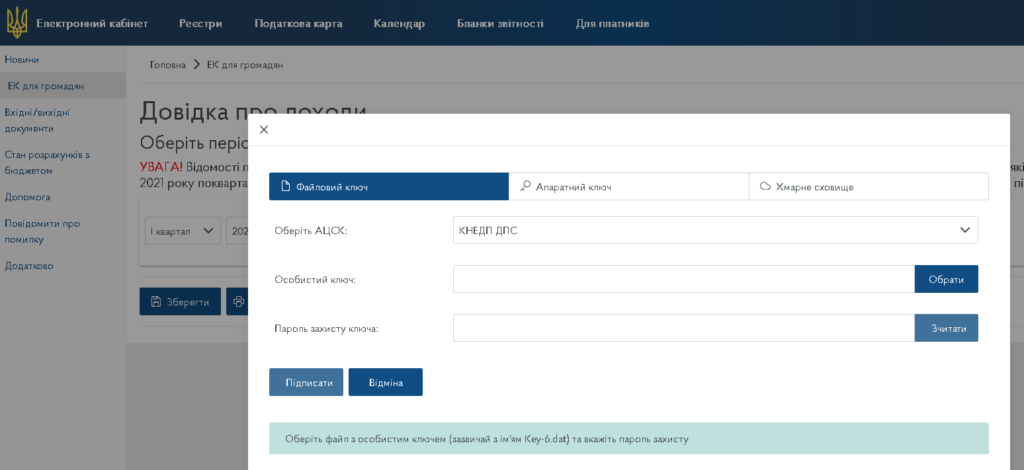Click the Підписати button
The height and width of the screenshot is (470, 1024).
pyautogui.click(x=306, y=382)
